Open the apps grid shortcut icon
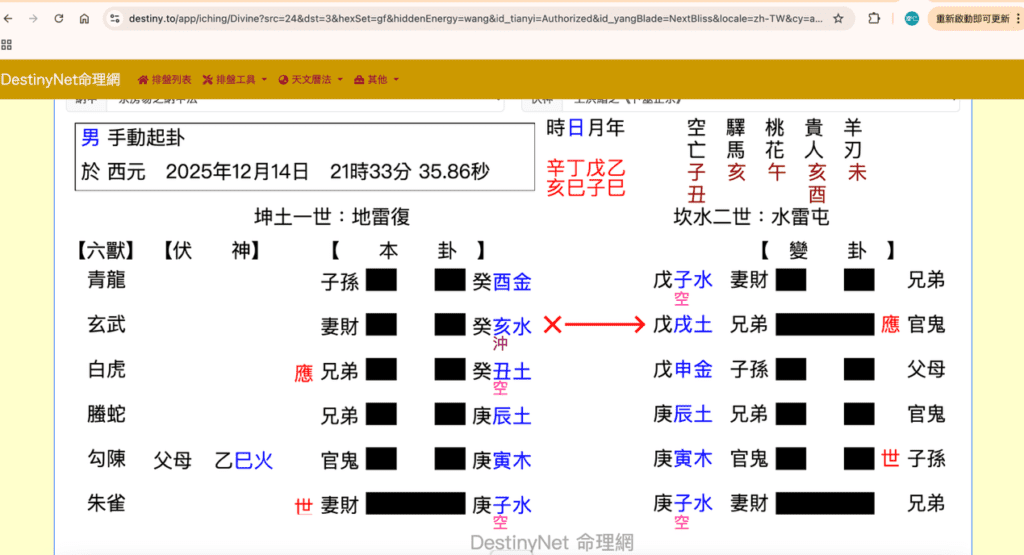Screen dimensions: 1024x555 pos(7,45)
